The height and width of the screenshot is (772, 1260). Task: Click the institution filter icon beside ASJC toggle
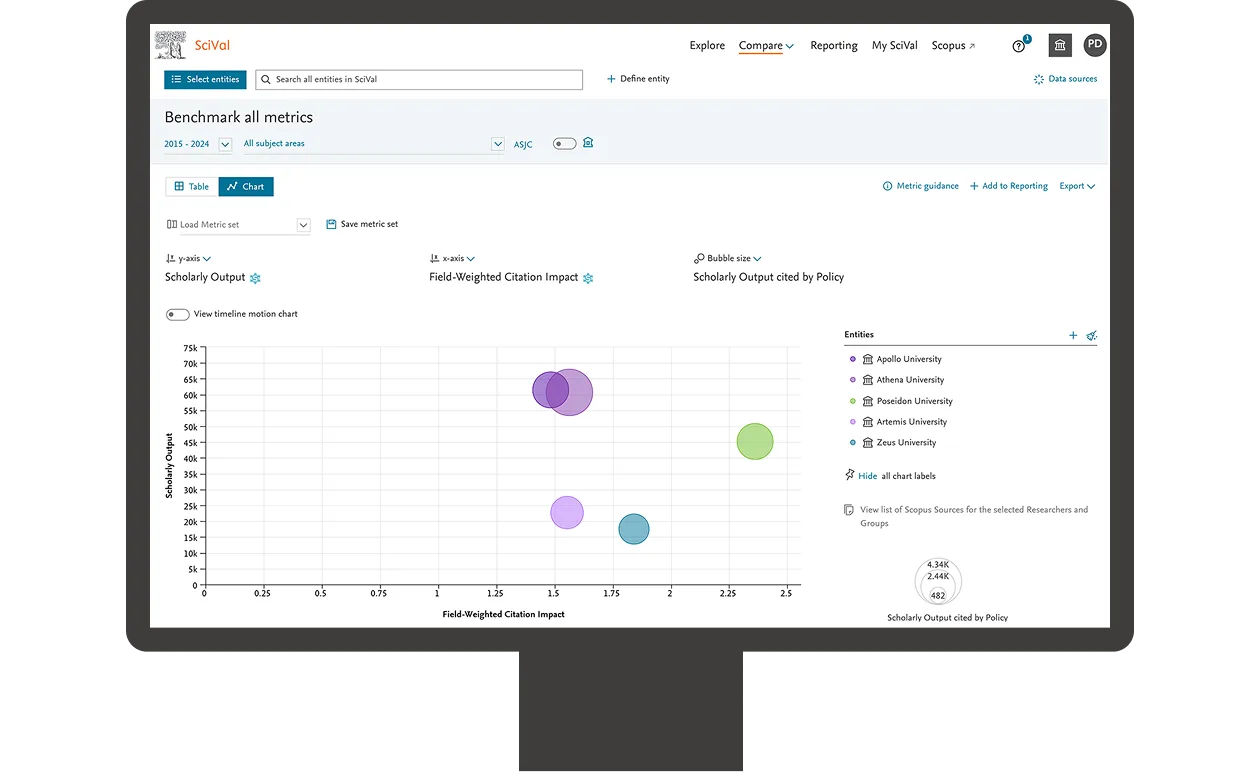point(588,142)
